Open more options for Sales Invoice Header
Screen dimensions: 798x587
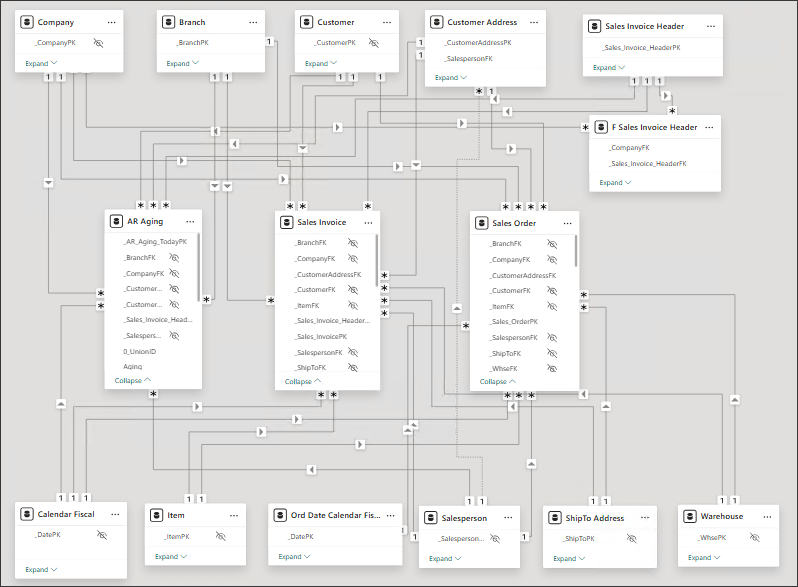point(710,27)
